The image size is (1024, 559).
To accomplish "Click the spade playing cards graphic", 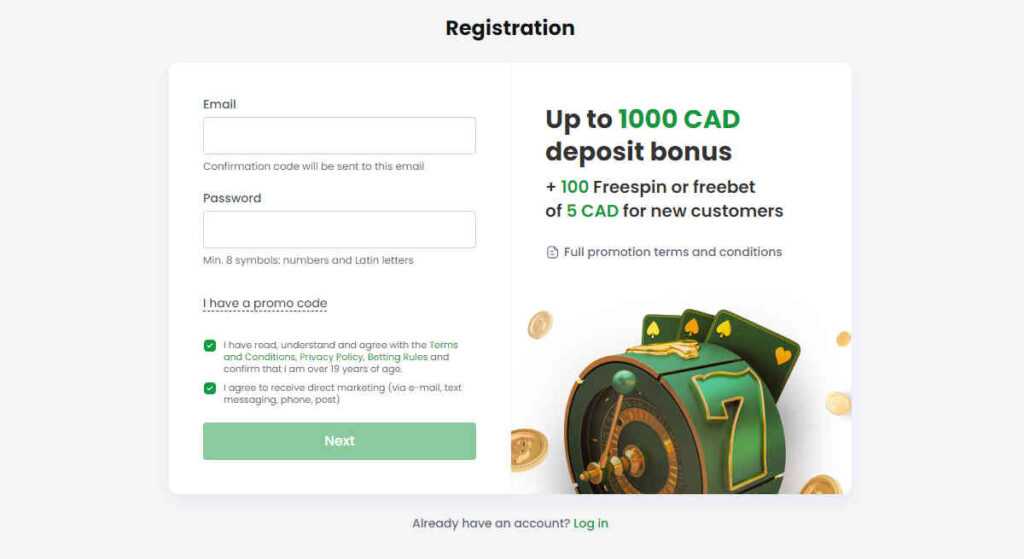I will point(718,340).
